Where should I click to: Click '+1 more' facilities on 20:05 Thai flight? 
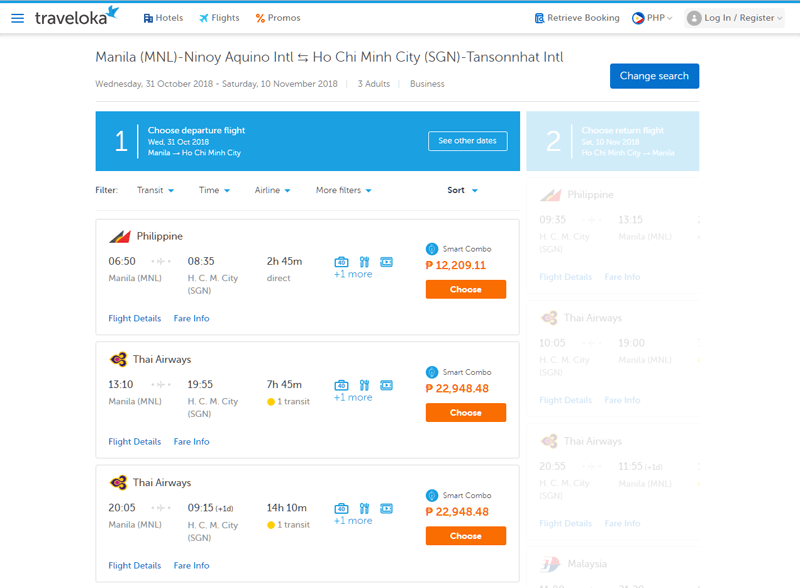(353, 521)
